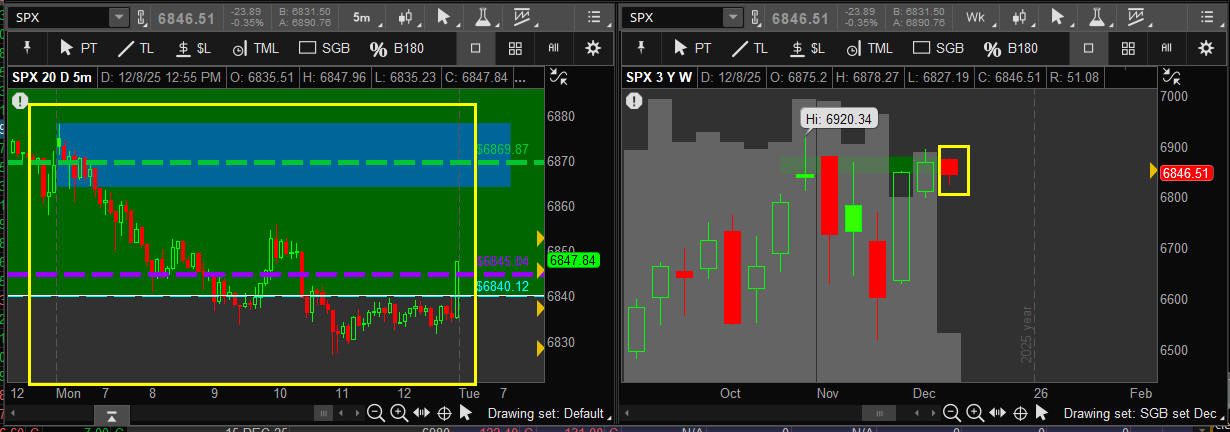
Task: Click left chart horizontal scrollbar handle
Action: click(x=323, y=413)
